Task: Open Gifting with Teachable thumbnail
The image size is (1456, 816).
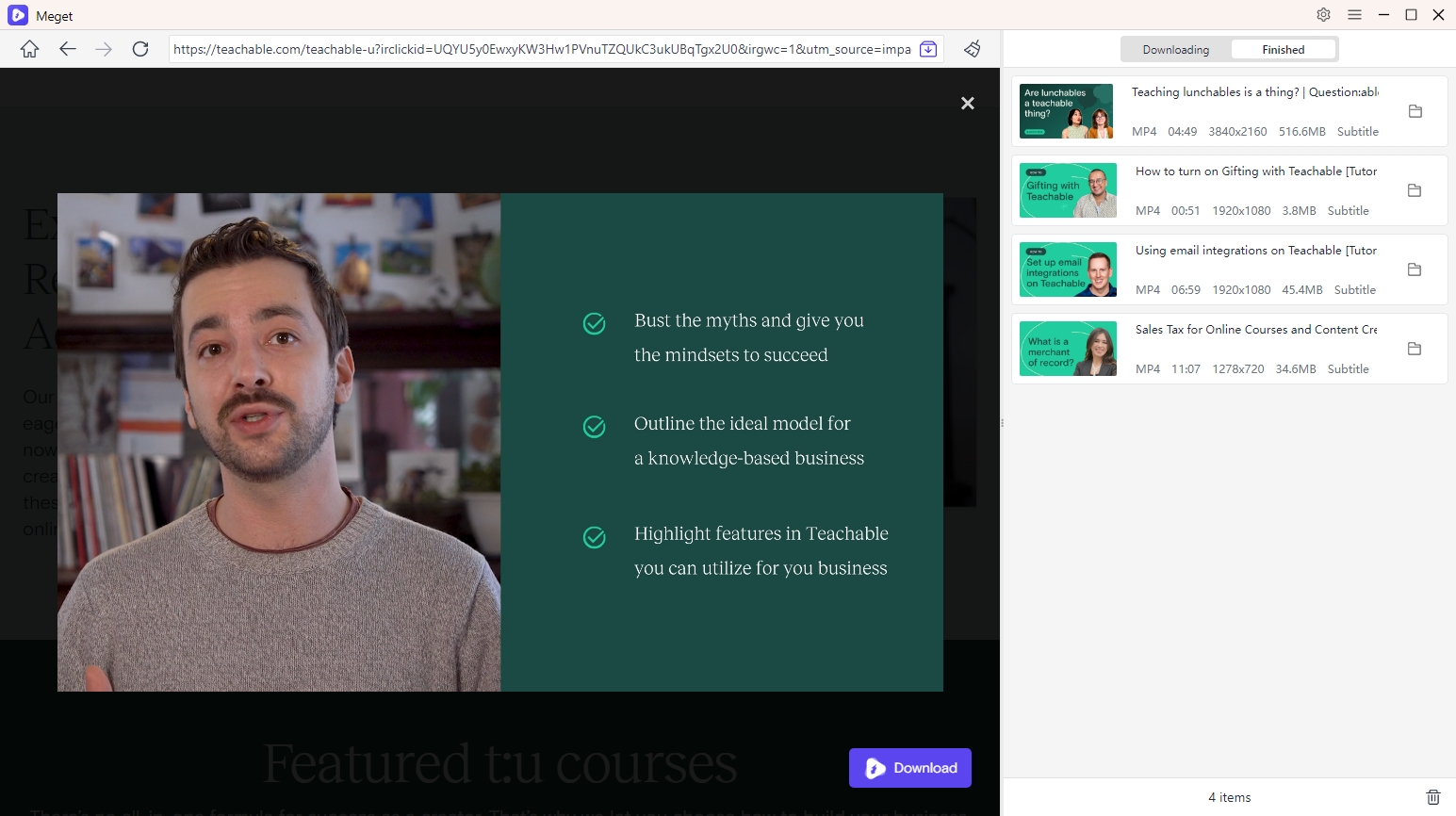Action: tap(1068, 190)
